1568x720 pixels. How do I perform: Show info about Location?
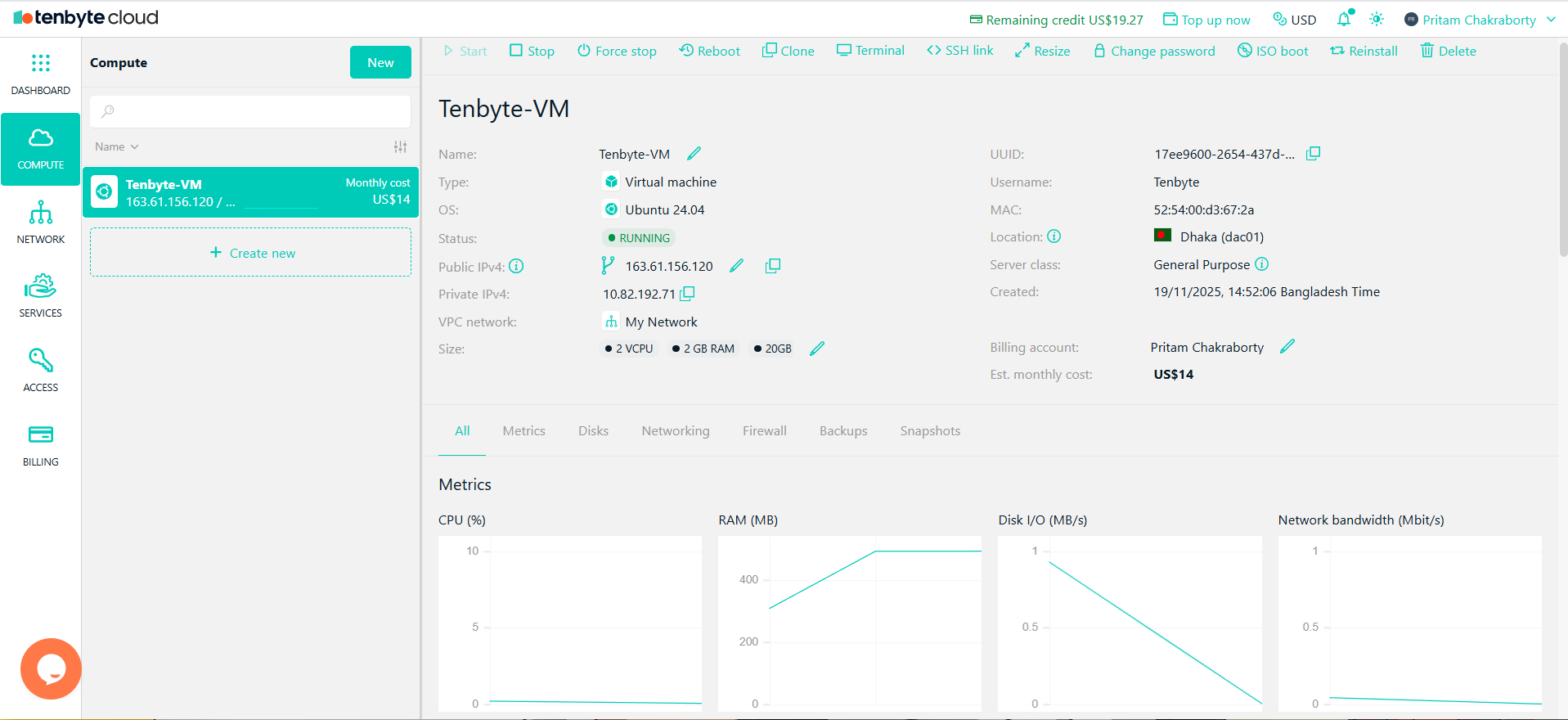click(x=1054, y=236)
